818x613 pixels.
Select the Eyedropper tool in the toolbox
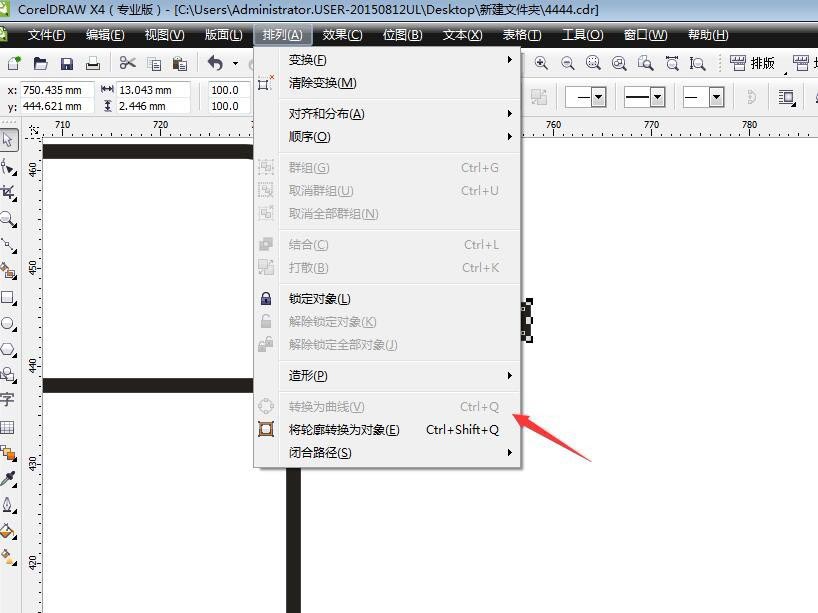point(8,479)
